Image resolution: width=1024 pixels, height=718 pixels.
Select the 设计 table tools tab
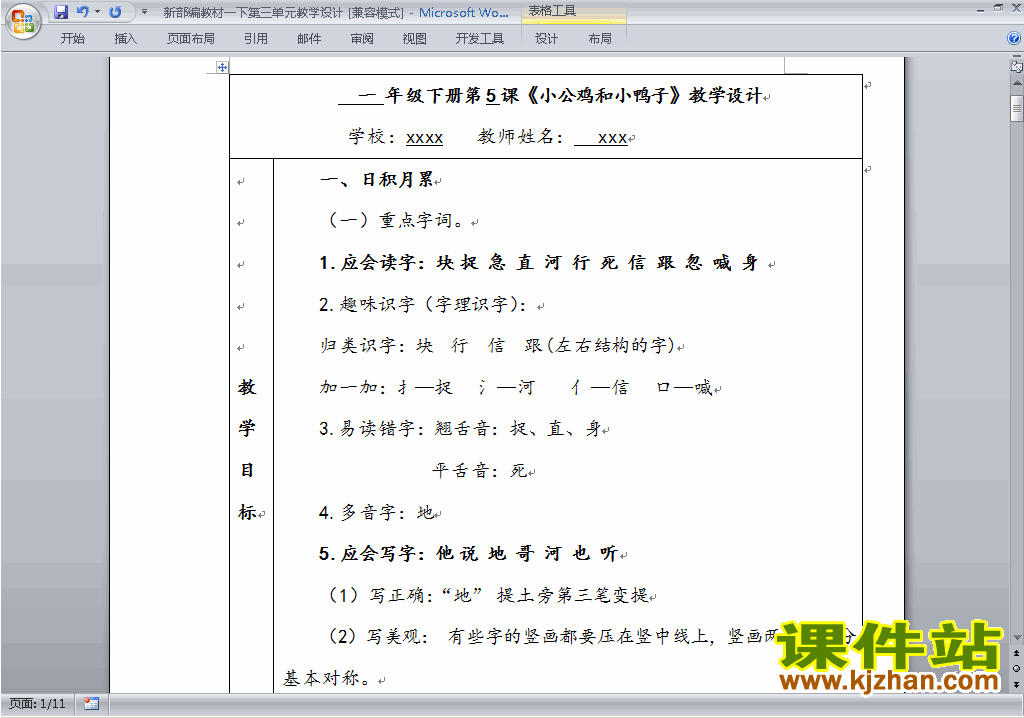pyautogui.click(x=547, y=39)
